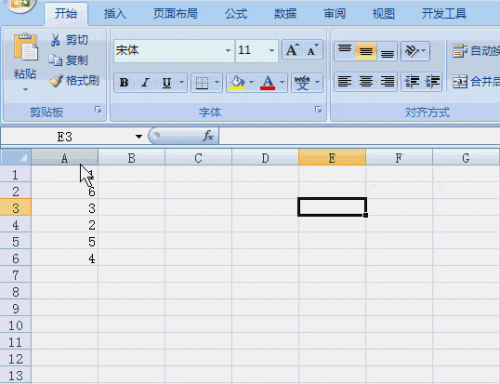
Task: Select cell A6 containing 4
Action: [65, 258]
